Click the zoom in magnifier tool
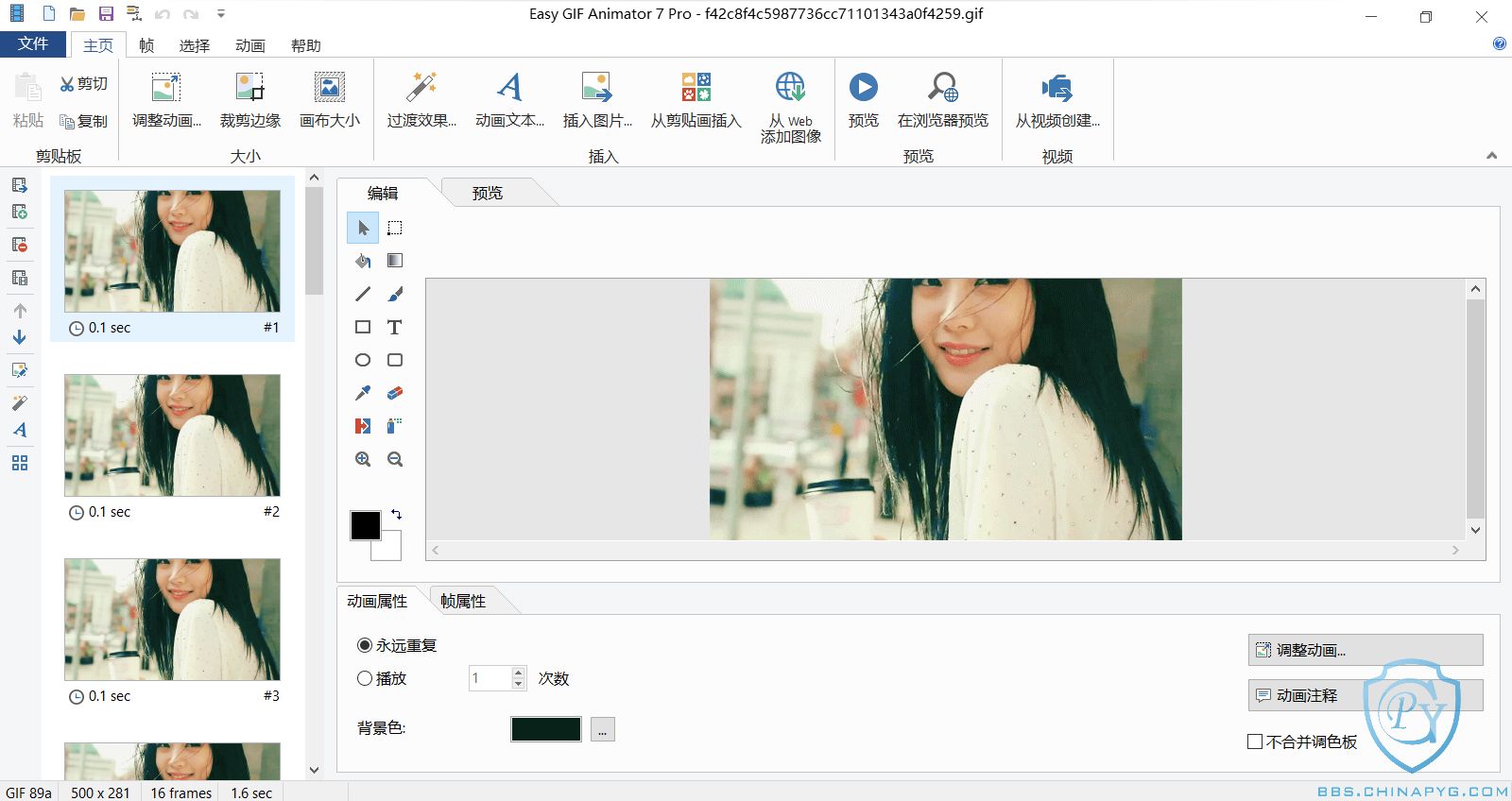The width and height of the screenshot is (1512, 801). tap(363, 459)
